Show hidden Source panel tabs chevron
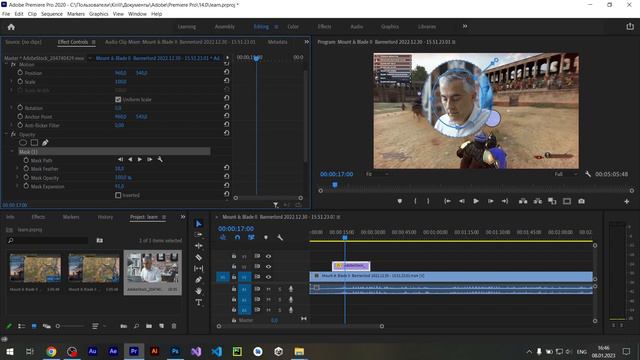The width and height of the screenshot is (640, 360). tap(307, 42)
